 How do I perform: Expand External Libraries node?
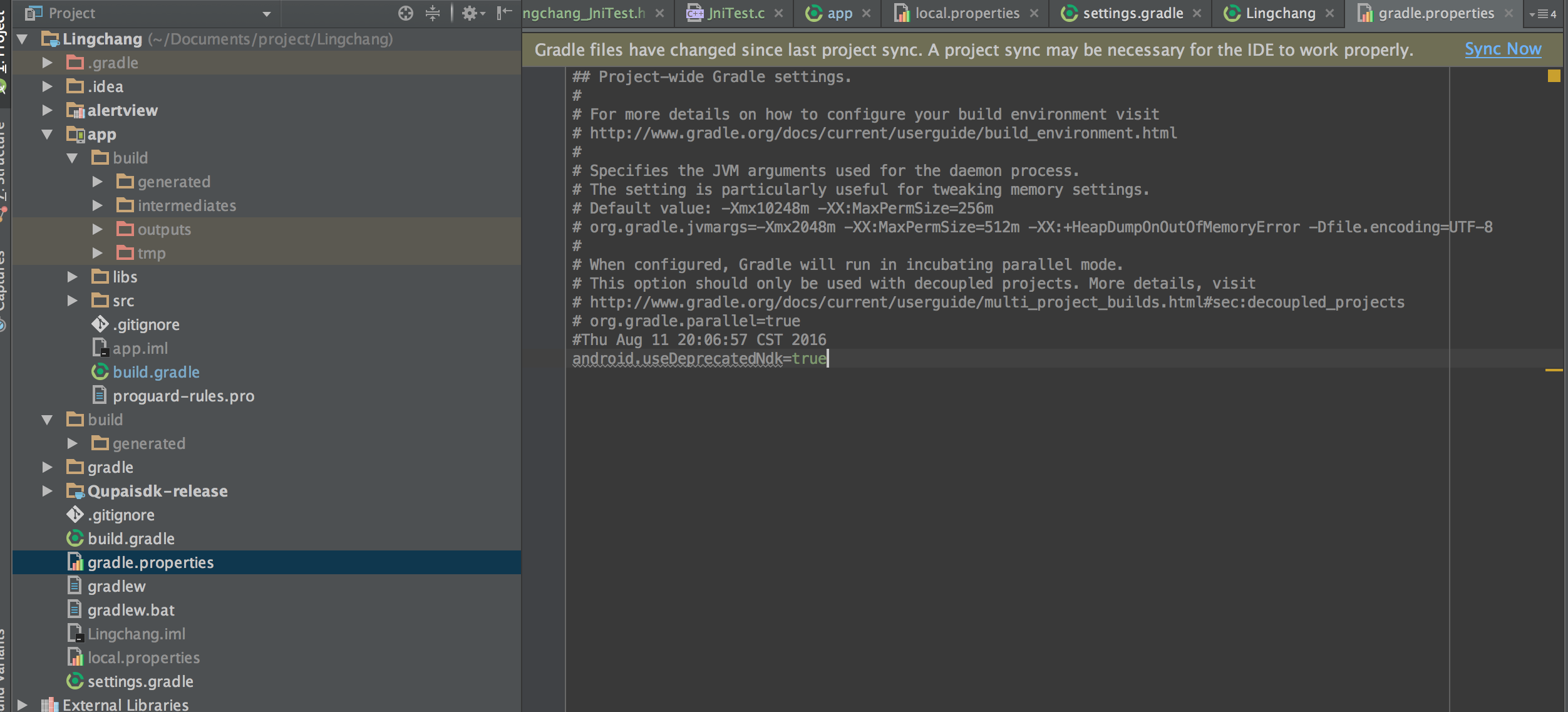23,704
